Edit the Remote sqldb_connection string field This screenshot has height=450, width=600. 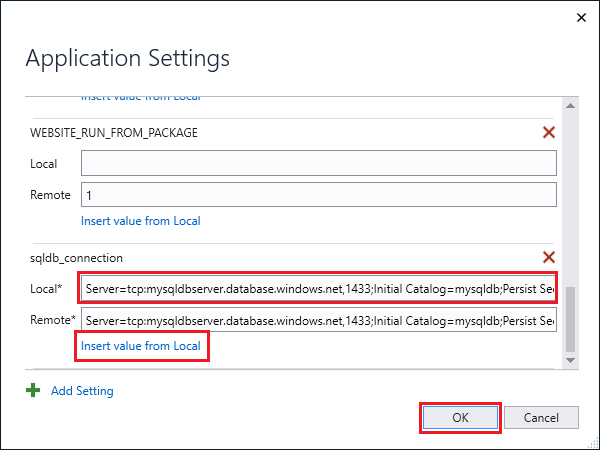(319, 320)
